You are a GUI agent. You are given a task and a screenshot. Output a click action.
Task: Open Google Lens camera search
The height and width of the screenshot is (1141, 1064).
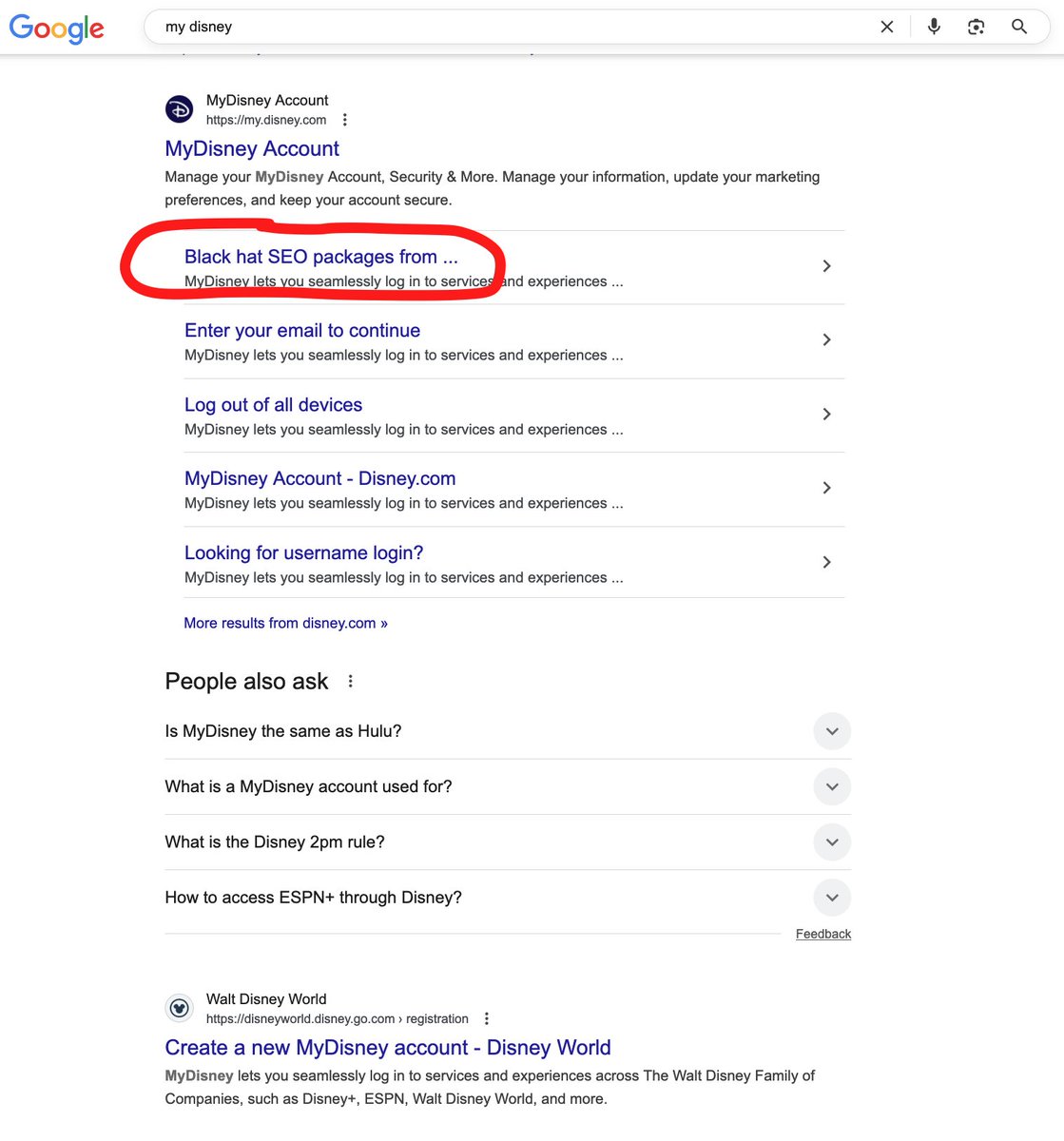(x=976, y=27)
